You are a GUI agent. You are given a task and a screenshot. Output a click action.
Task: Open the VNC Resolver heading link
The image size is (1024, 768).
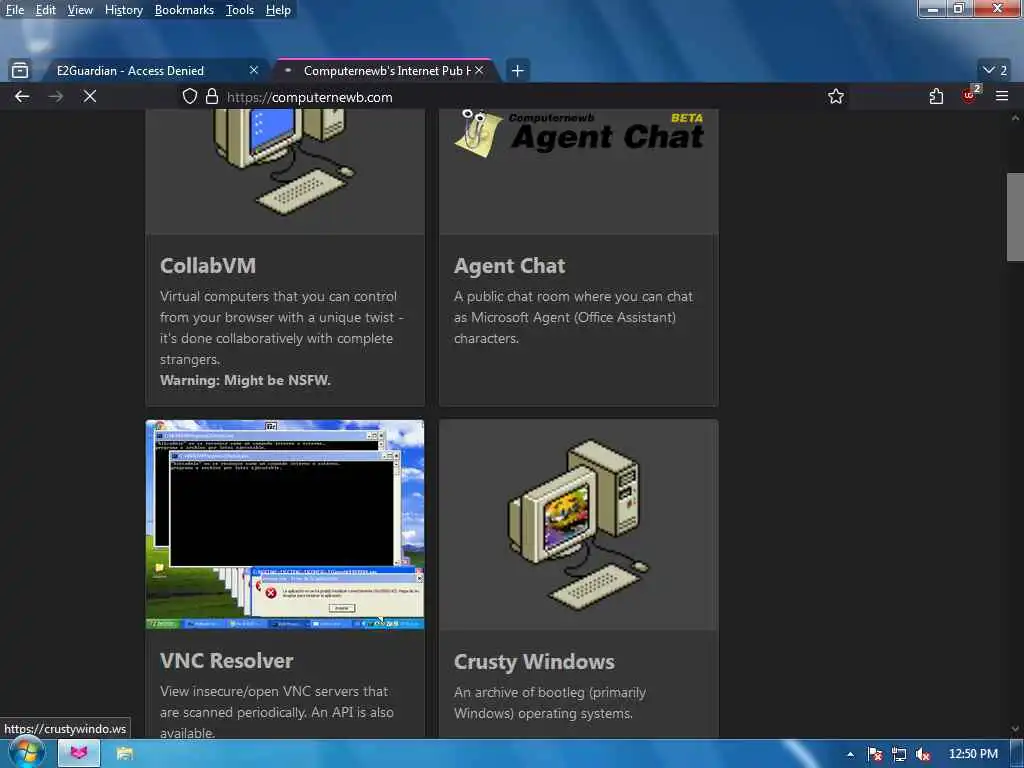(226, 660)
